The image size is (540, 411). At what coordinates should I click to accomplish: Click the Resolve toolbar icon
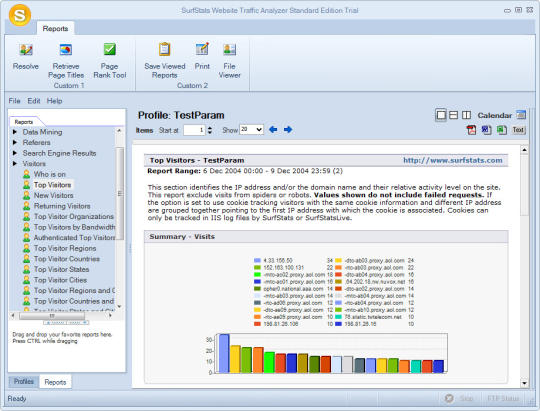click(26, 50)
